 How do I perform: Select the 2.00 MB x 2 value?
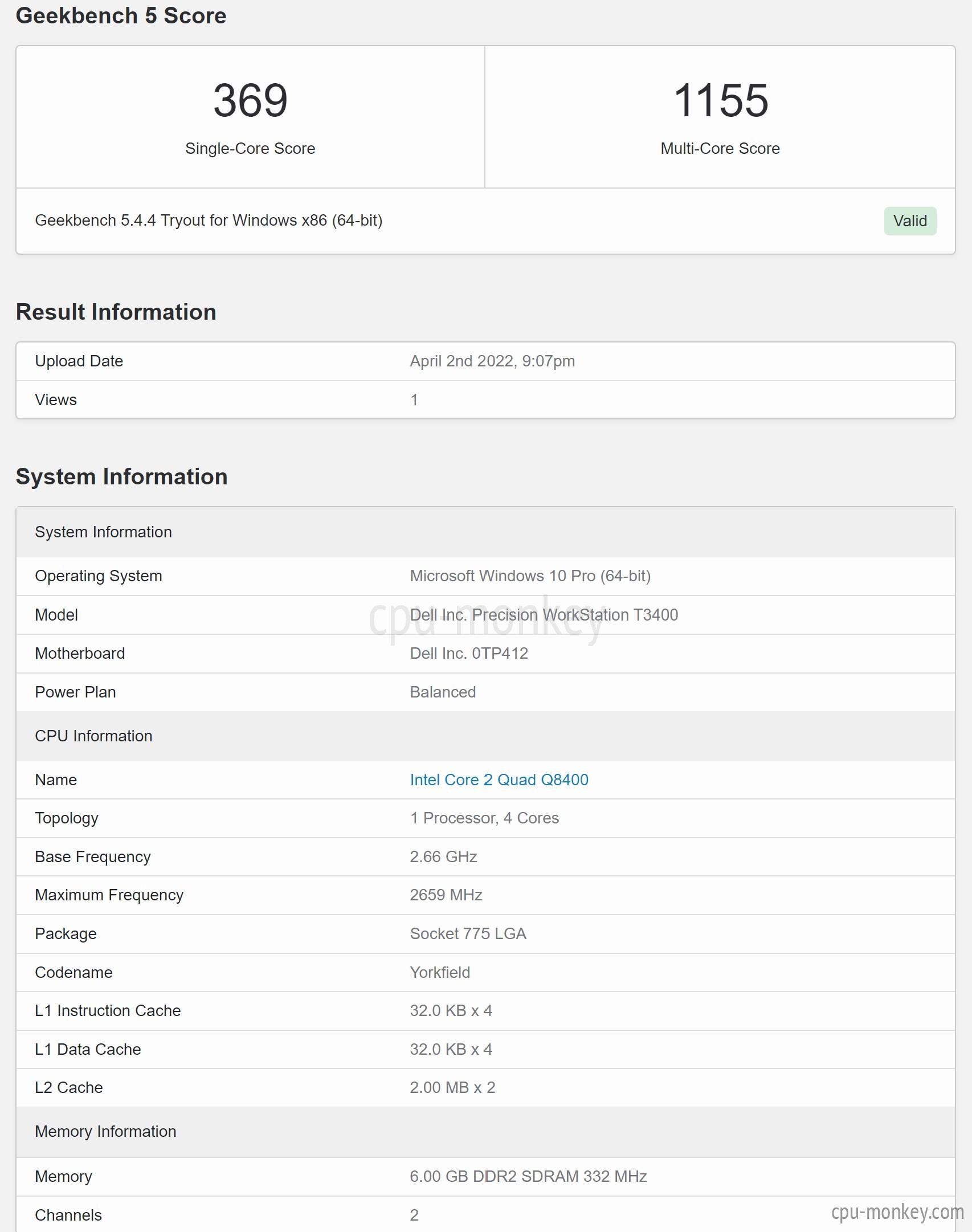452,1088
